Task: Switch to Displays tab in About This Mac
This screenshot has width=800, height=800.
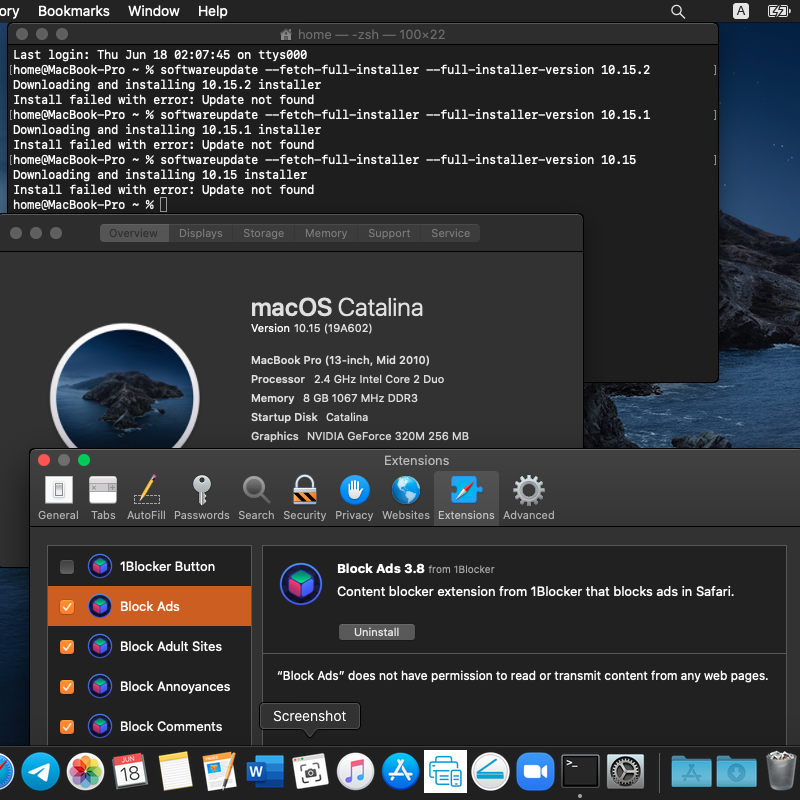Action: tap(201, 233)
